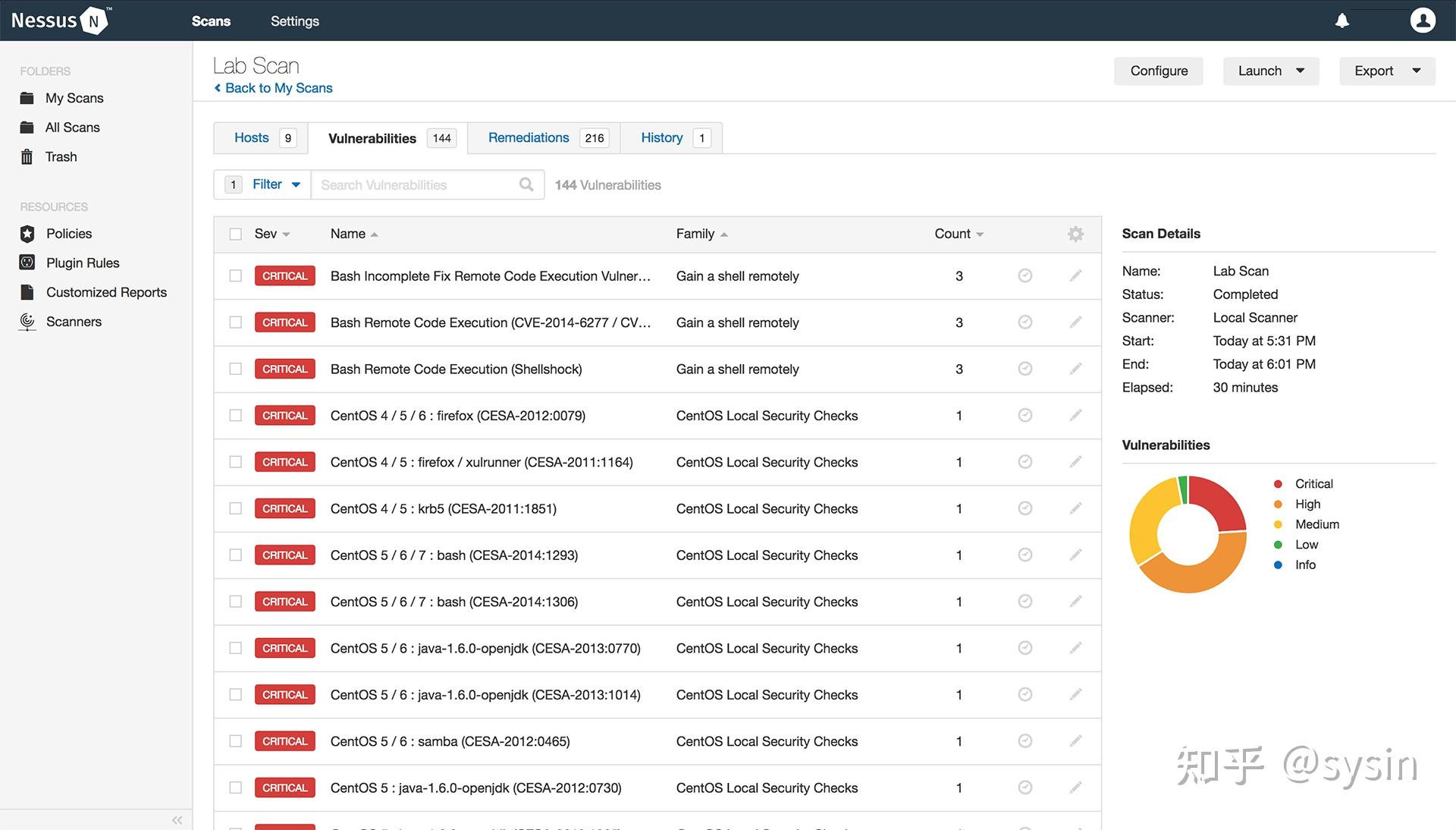The image size is (1456, 830).
Task: Check the java CESA-2012:0730 row checkbox
Action: (x=236, y=788)
